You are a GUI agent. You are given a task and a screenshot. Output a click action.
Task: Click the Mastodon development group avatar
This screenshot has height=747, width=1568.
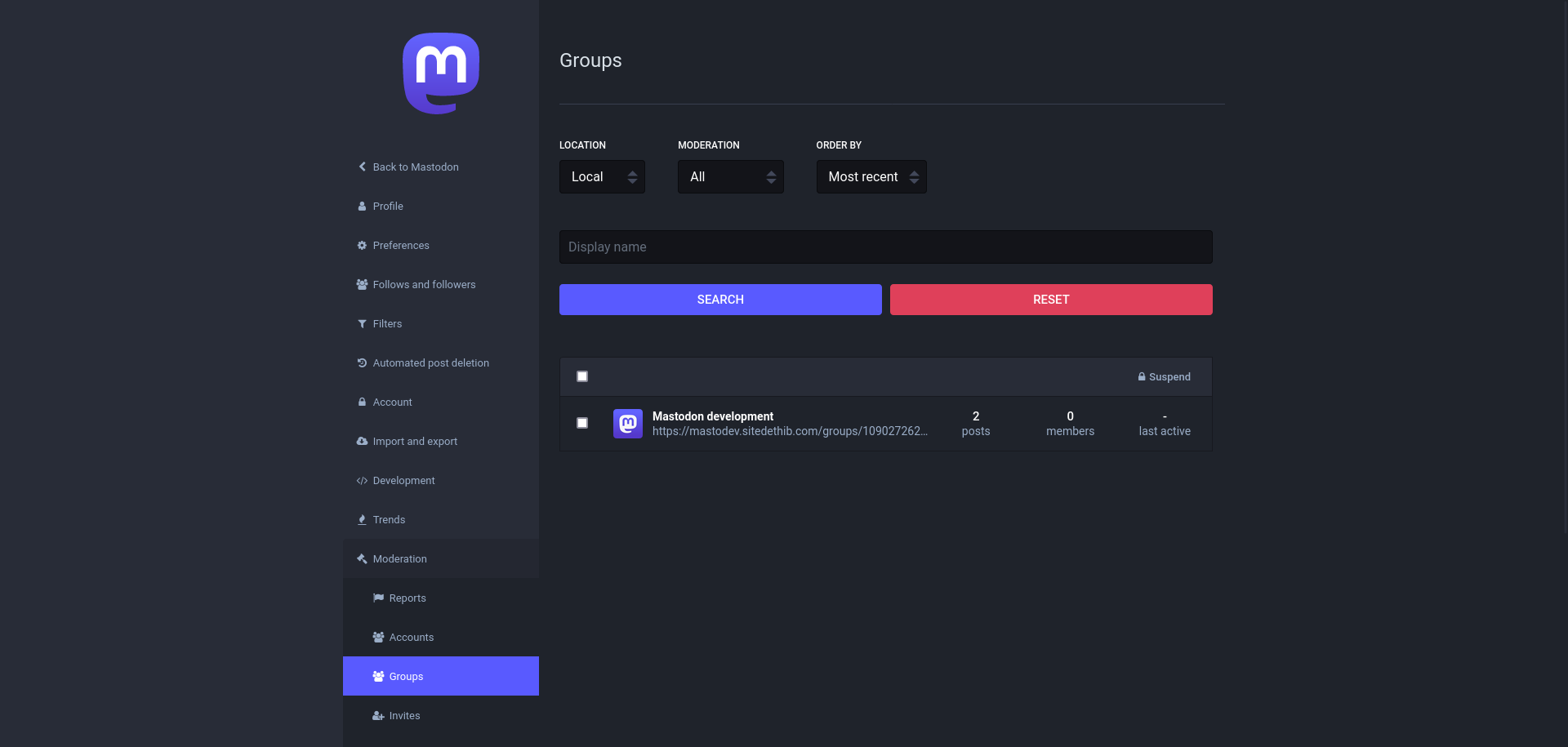coord(628,424)
